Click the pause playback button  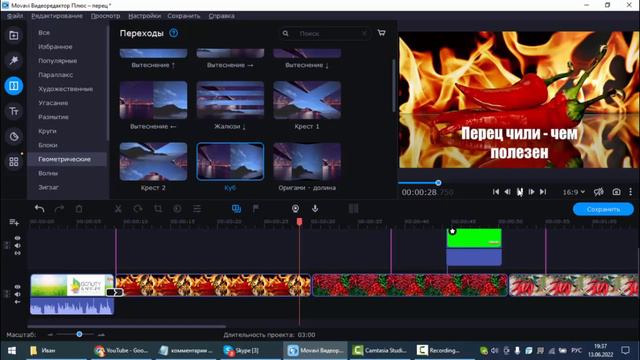(x=520, y=192)
